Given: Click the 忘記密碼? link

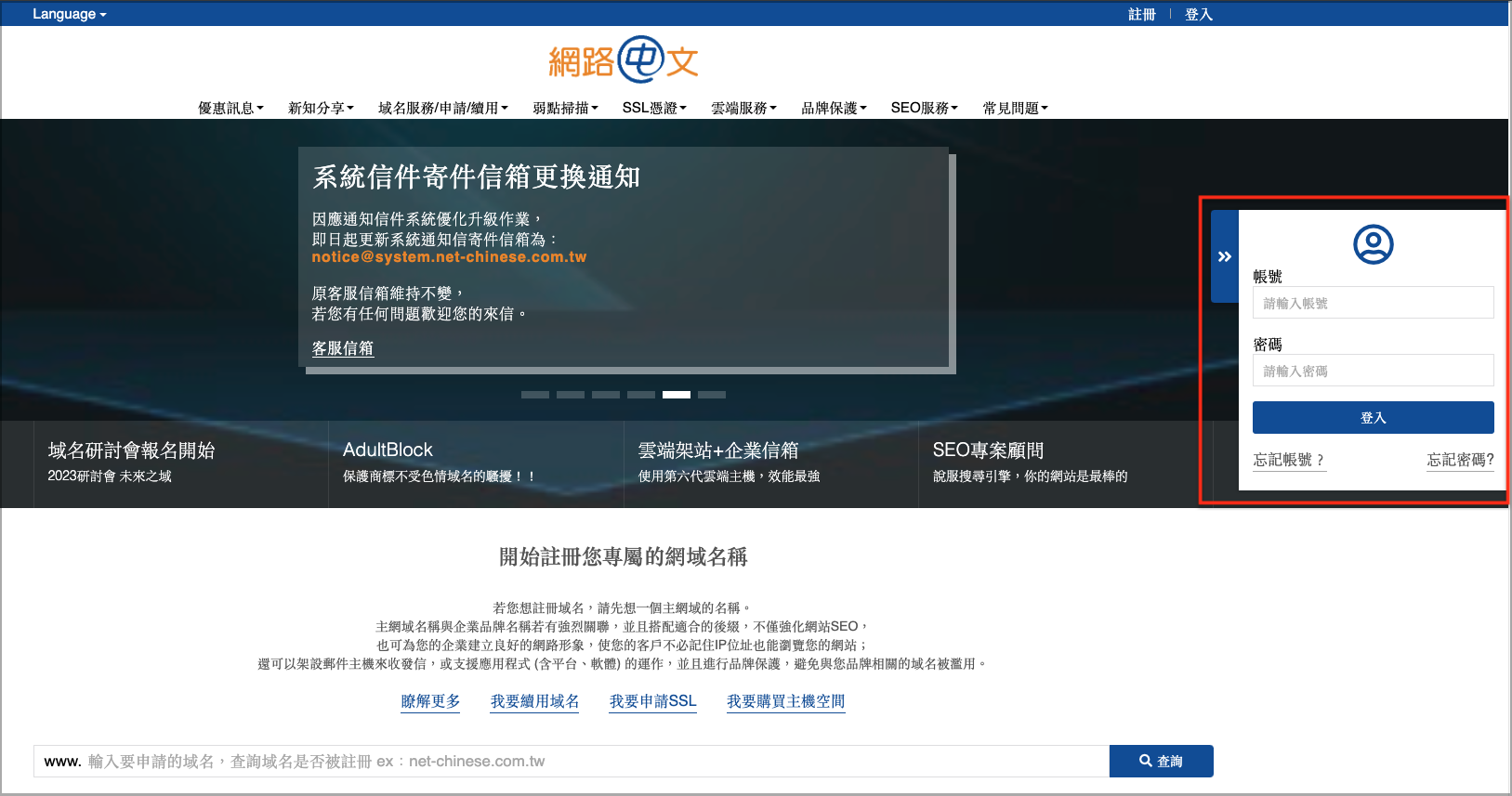Looking at the screenshot, I should (x=1460, y=460).
